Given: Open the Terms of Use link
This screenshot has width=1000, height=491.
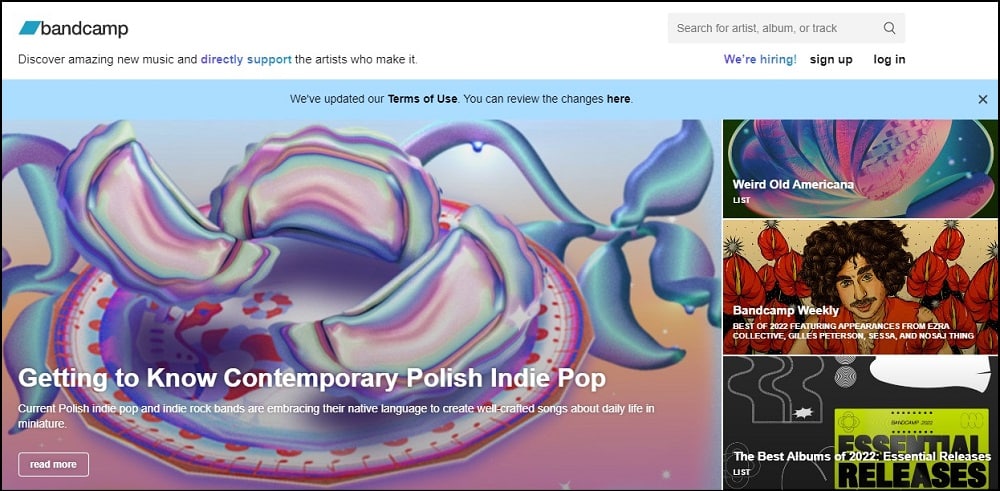Looking at the screenshot, I should (422, 99).
